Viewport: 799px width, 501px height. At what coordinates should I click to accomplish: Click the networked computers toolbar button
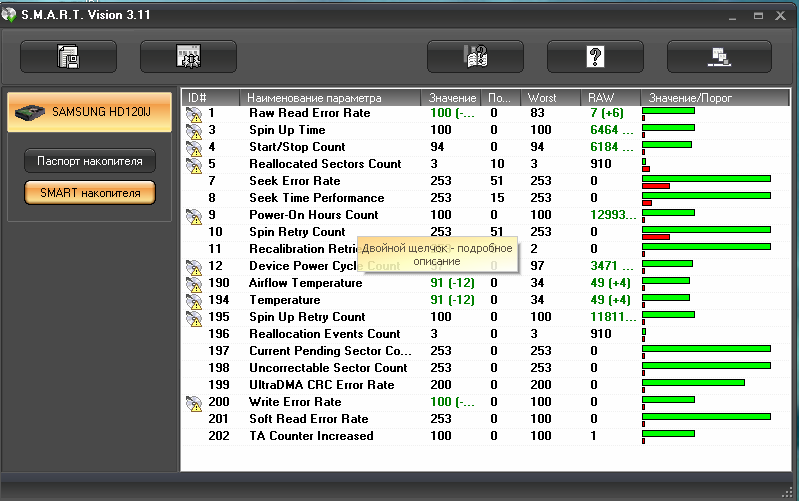coord(718,57)
